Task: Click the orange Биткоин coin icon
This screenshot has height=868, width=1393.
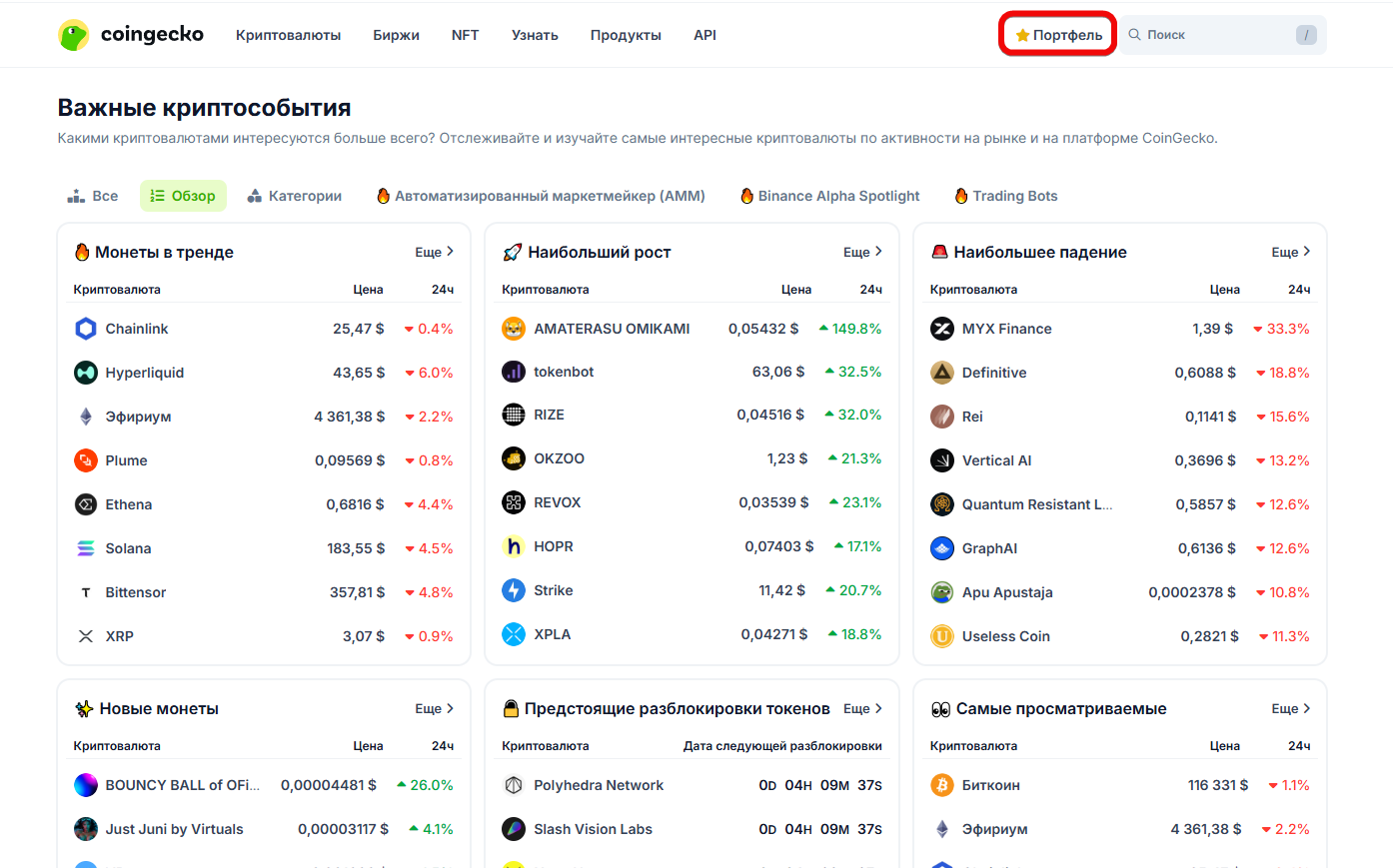Action: tap(942, 785)
